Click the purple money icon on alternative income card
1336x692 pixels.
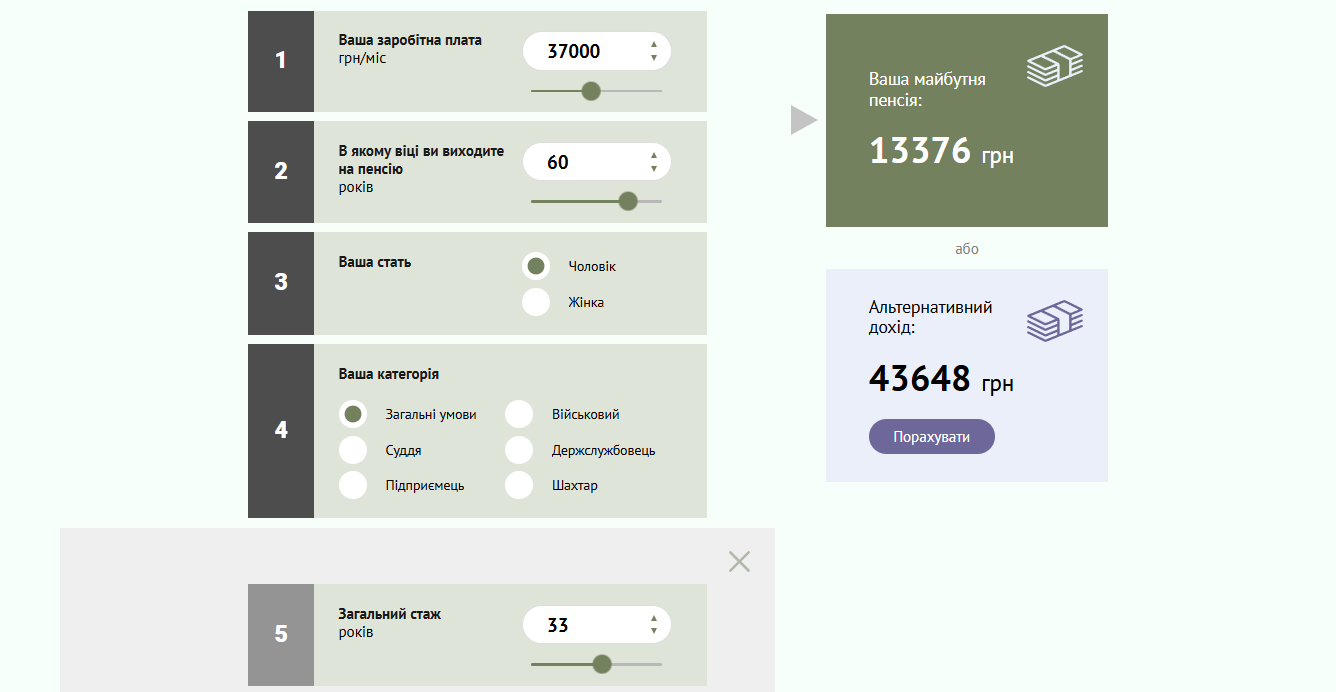(1054, 321)
